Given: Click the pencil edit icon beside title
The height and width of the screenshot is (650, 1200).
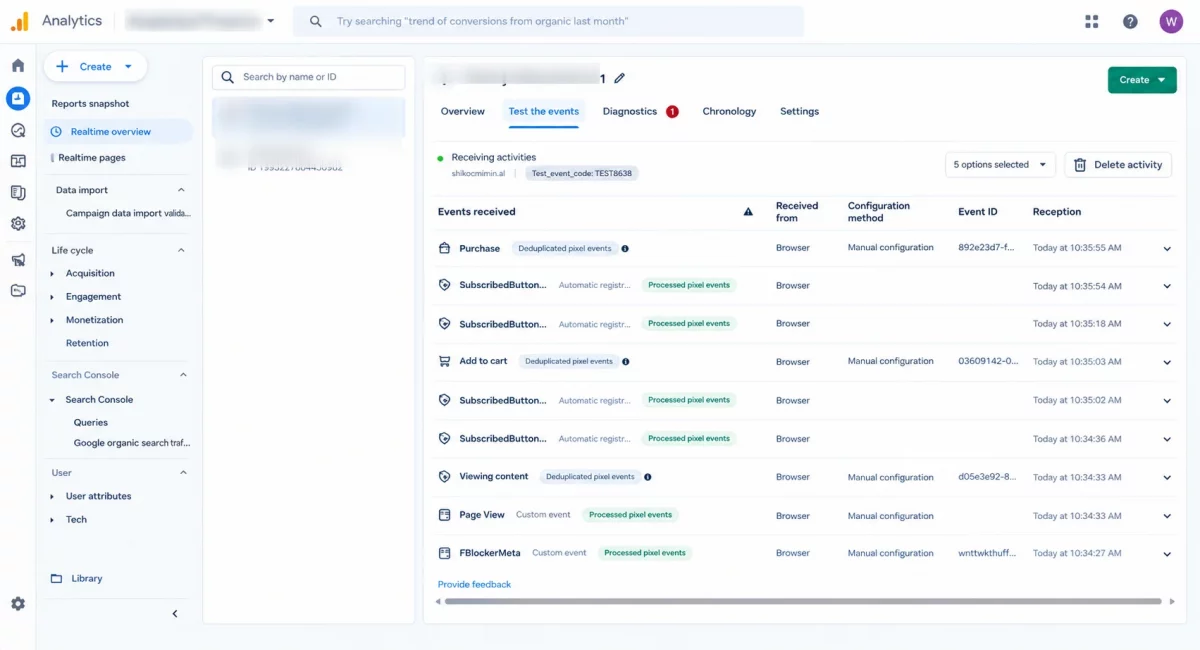Looking at the screenshot, I should (x=620, y=78).
